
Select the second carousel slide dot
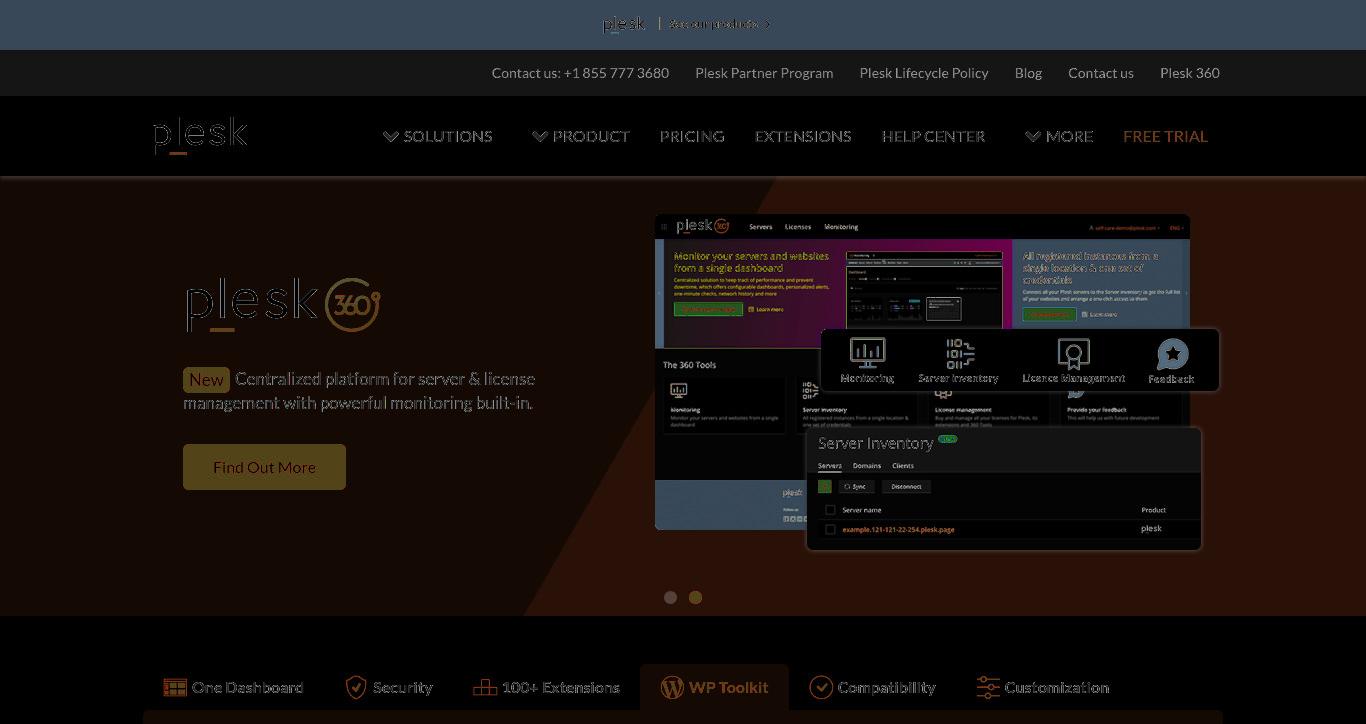coord(696,597)
